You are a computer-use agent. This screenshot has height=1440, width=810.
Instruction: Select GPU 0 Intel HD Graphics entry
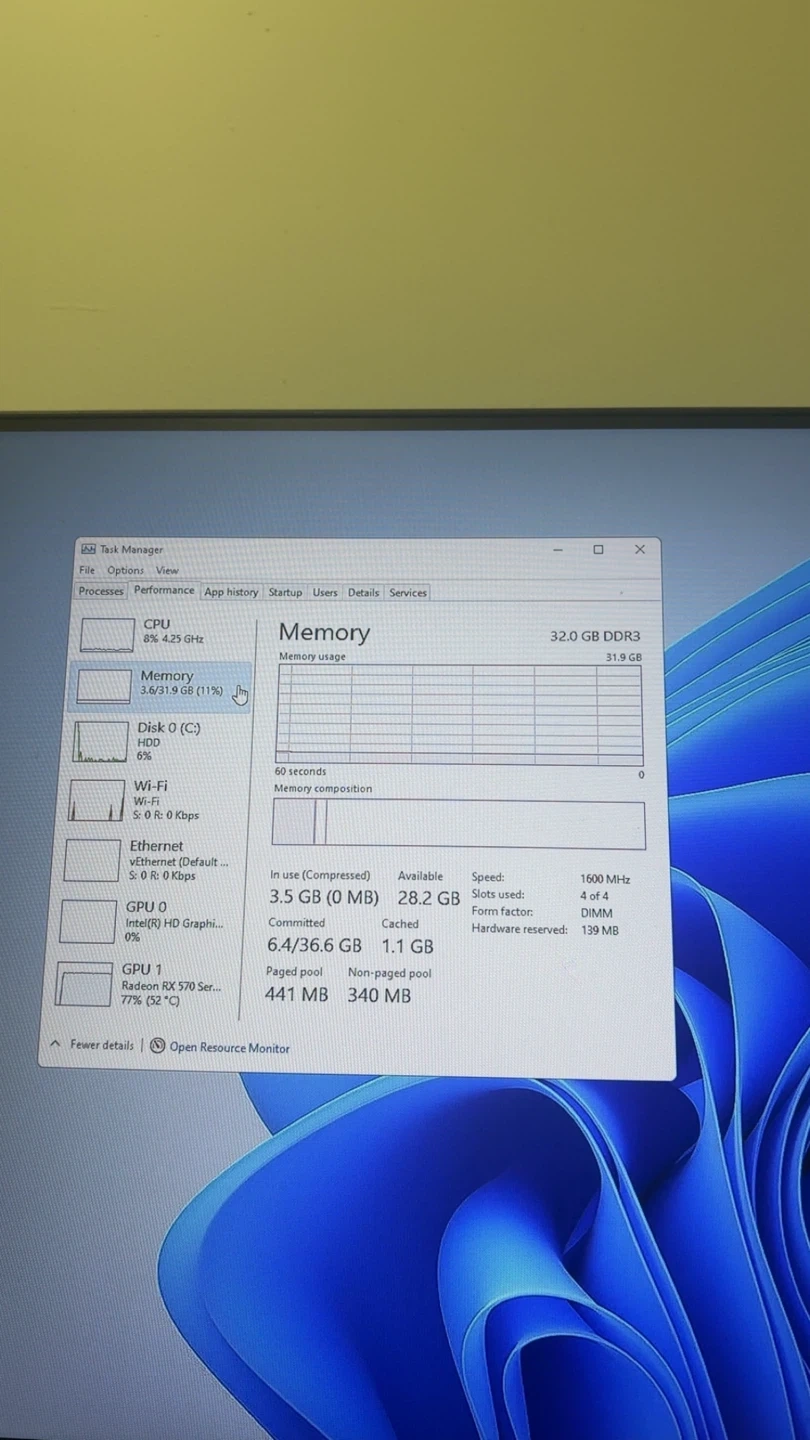click(x=88, y=922)
